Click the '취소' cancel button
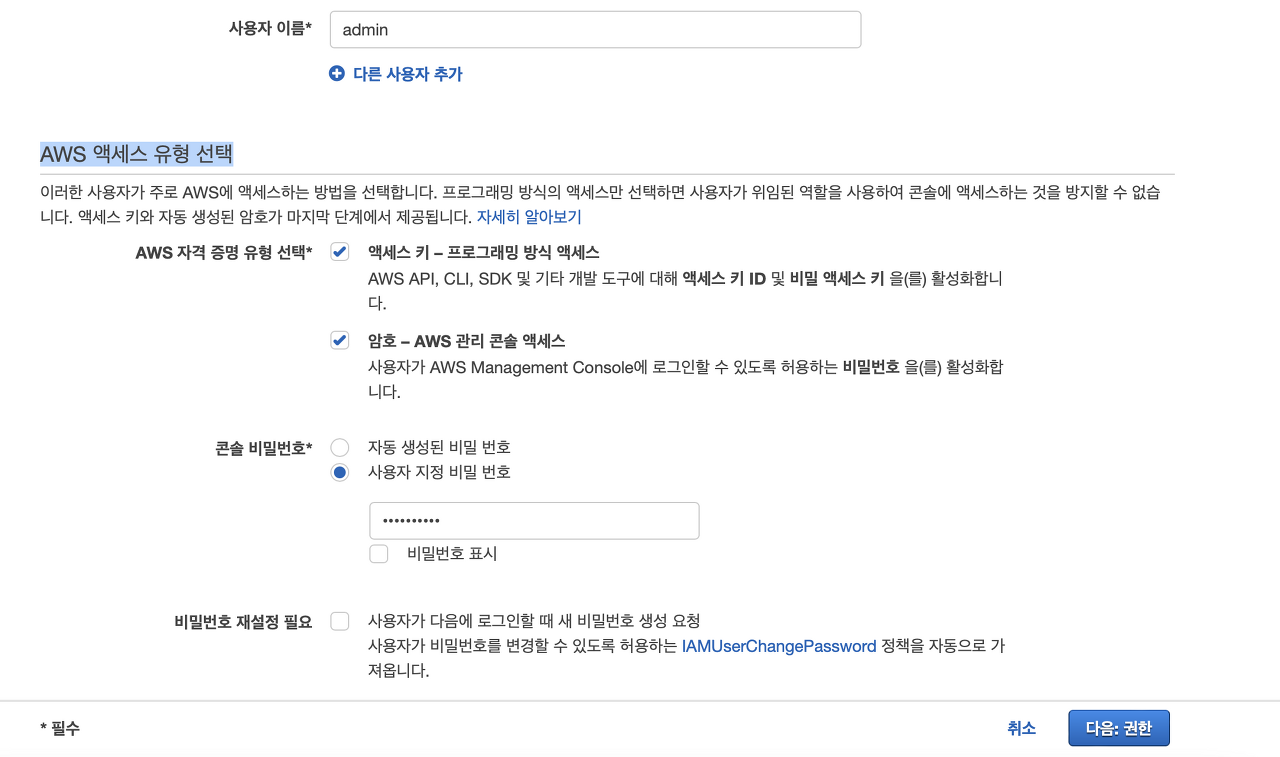Viewport: 1280px width, 757px height. 1021,728
